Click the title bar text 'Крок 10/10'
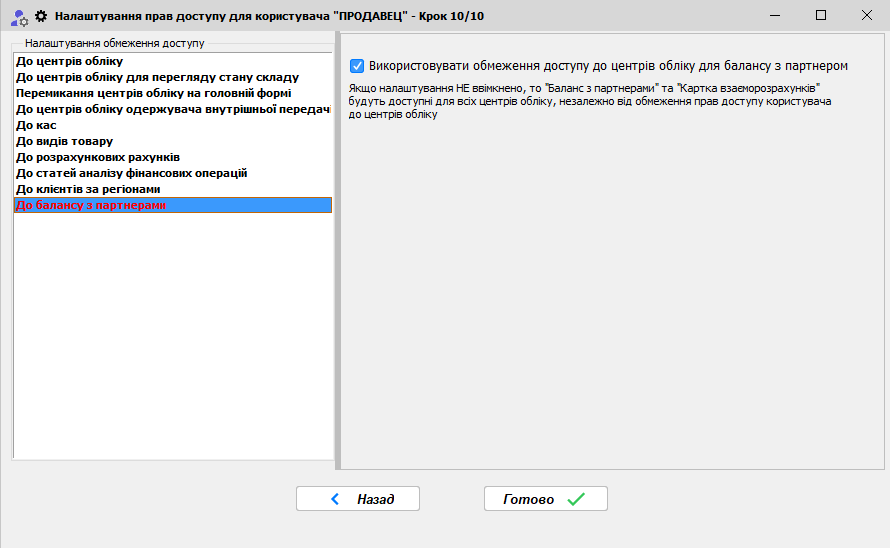This screenshot has width=890, height=548. [455, 16]
